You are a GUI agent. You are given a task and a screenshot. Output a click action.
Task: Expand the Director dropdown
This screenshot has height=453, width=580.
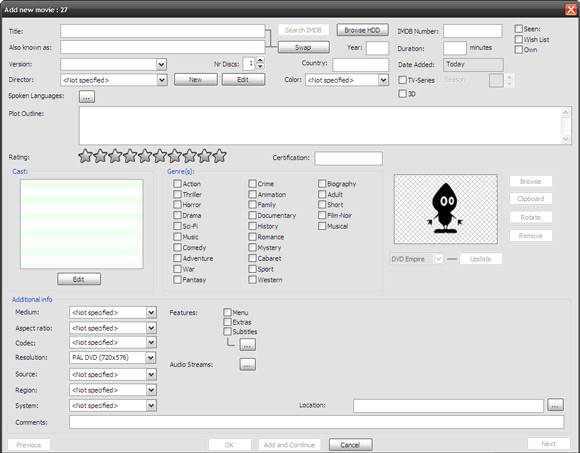pyautogui.click(x=162, y=80)
